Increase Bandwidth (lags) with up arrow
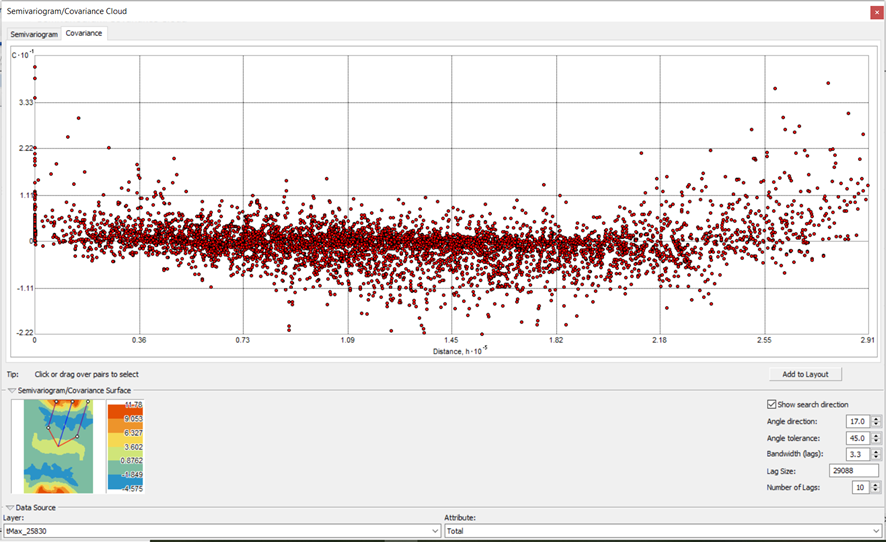This screenshot has width=886, height=542. tap(876, 451)
